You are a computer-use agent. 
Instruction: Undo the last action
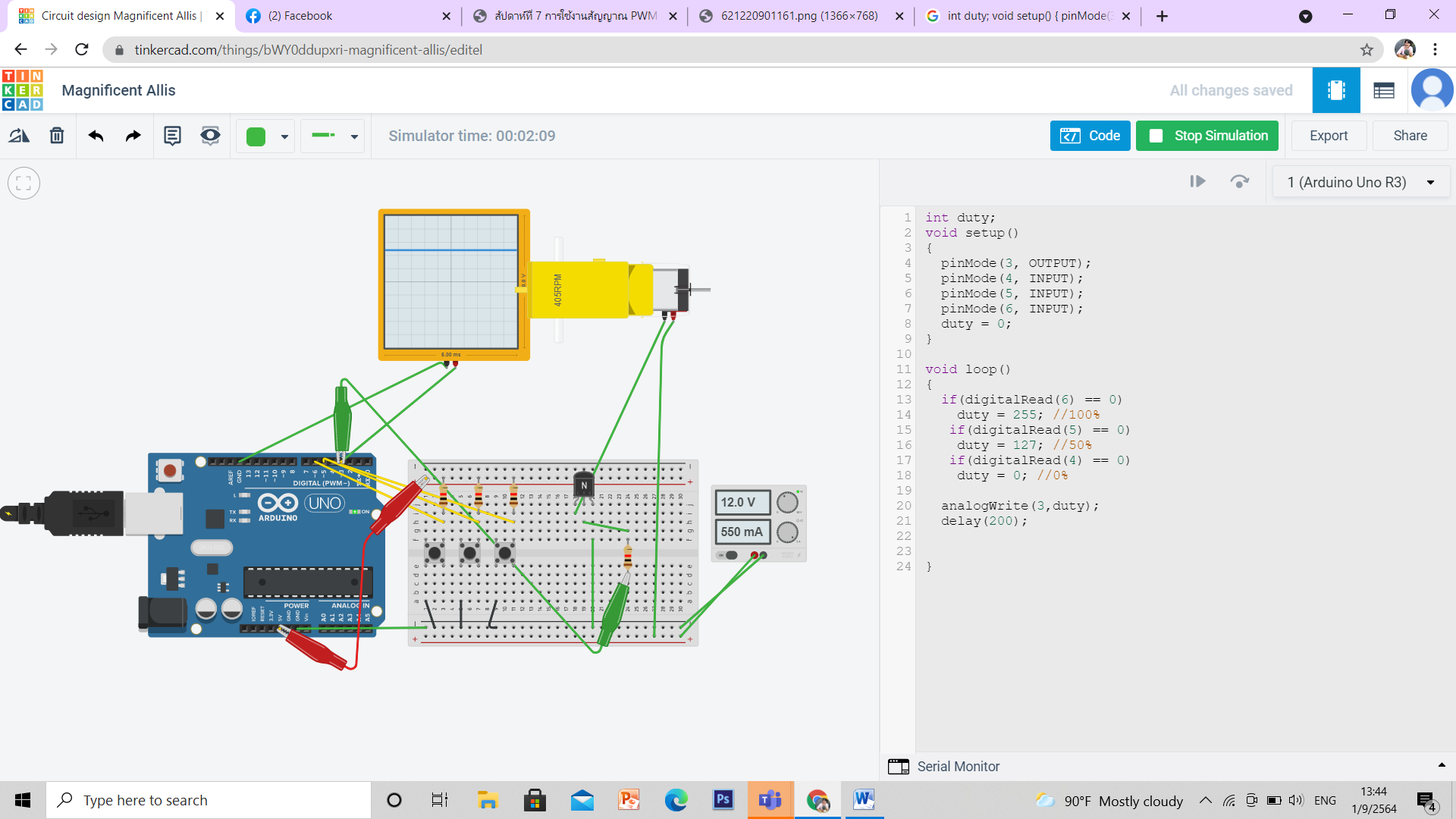(x=96, y=136)
